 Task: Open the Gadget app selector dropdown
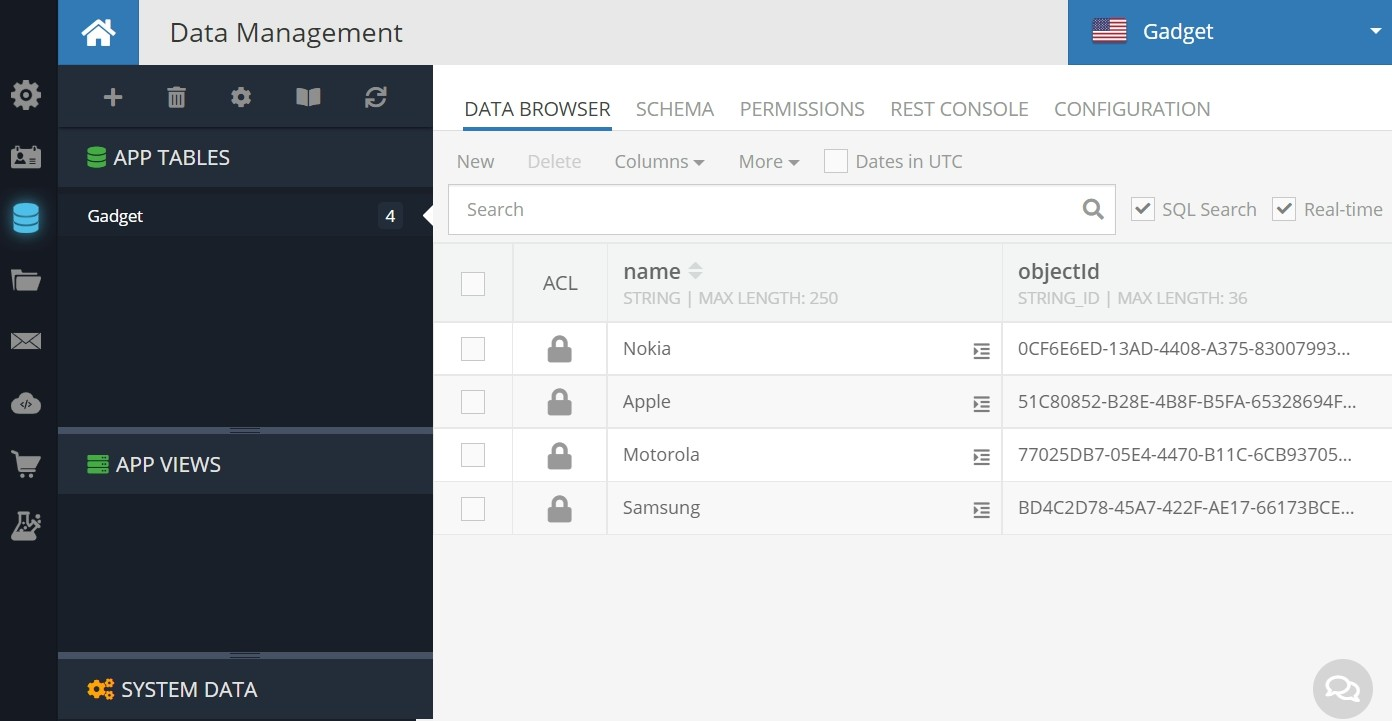tap(1229, 32)
